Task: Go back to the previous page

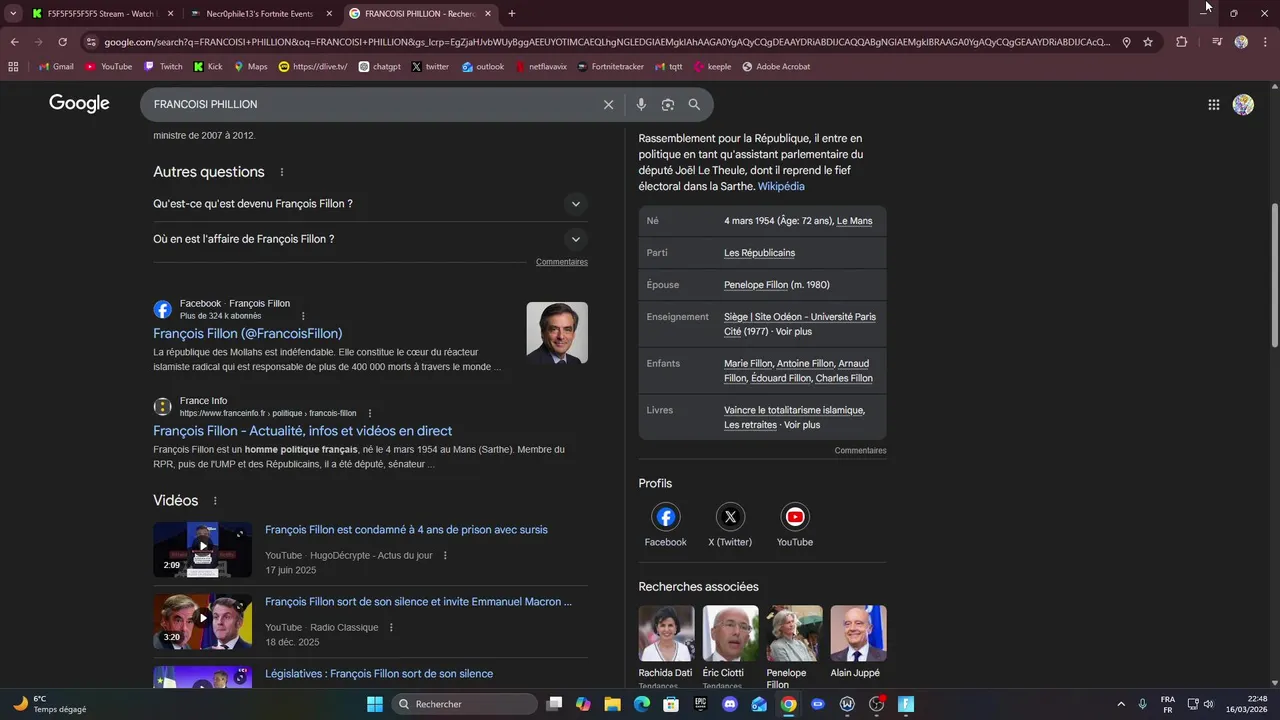Action: (14, 42)
